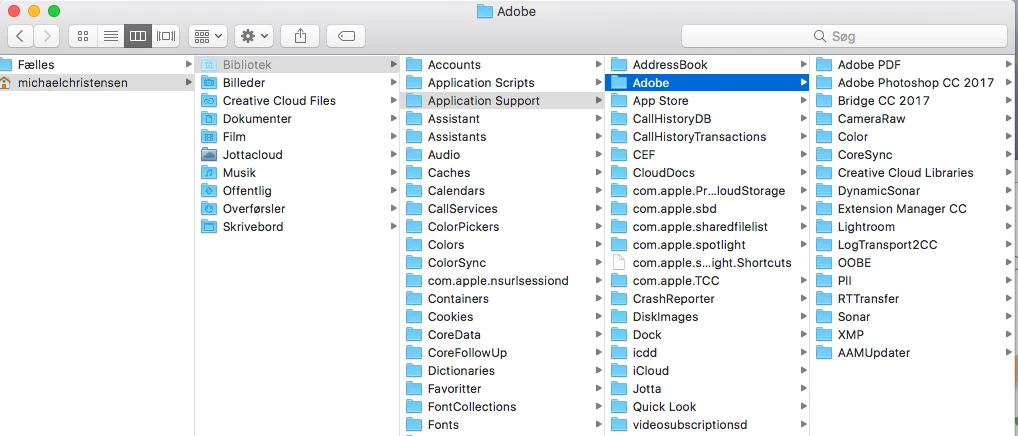Click the Film folder icon
This screenshot has height=436, width=1018.
[x=208, y=137]
